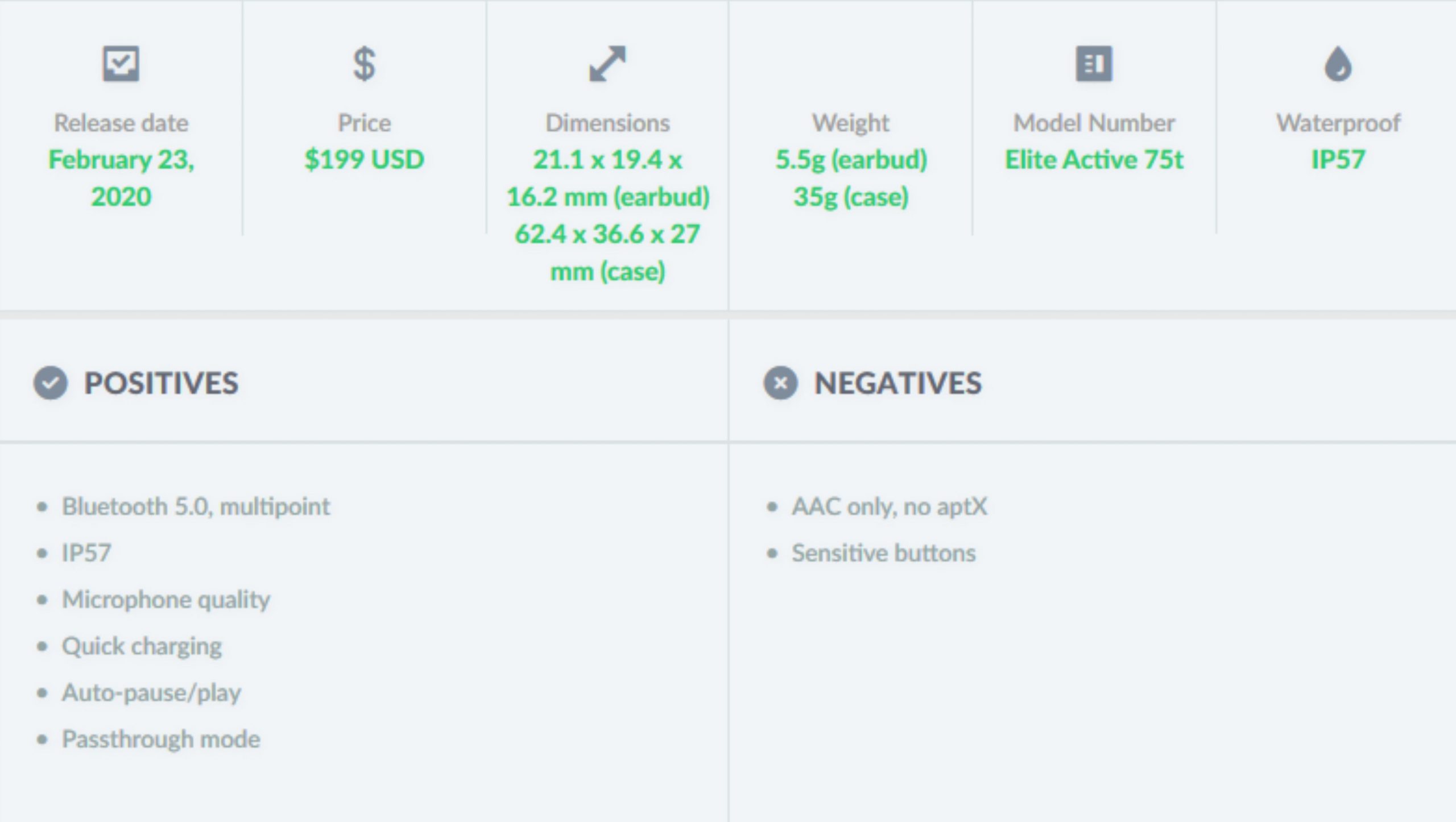Click the green IP57 waterproof rating value
Viewport: 1456px width, 822px height.
tap(1338, 159)
